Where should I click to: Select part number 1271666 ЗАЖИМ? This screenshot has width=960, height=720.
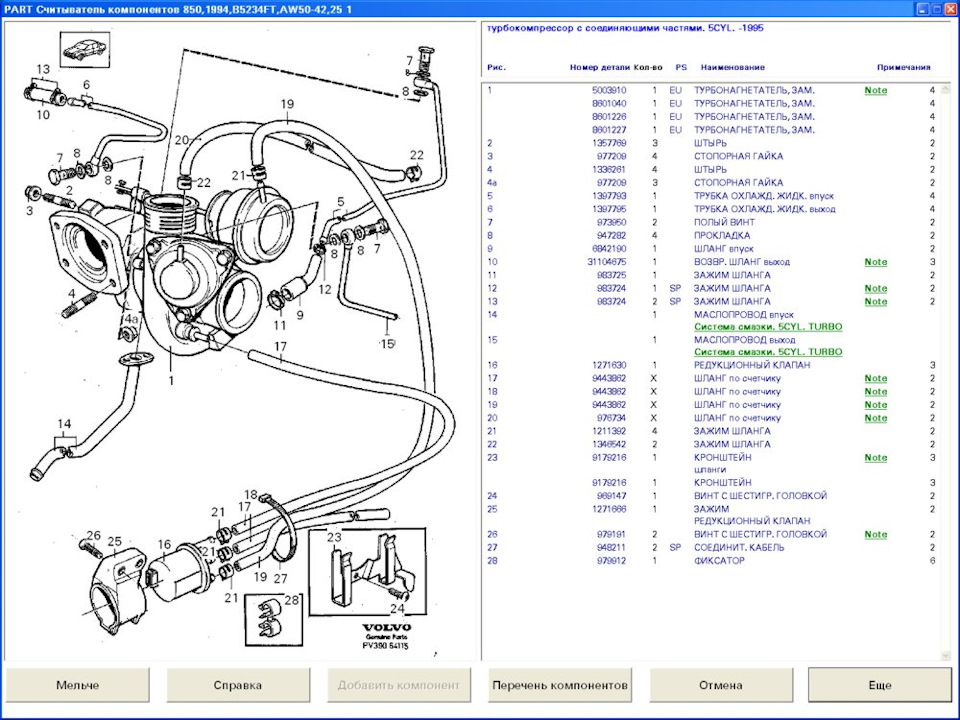tap(711, 509)
